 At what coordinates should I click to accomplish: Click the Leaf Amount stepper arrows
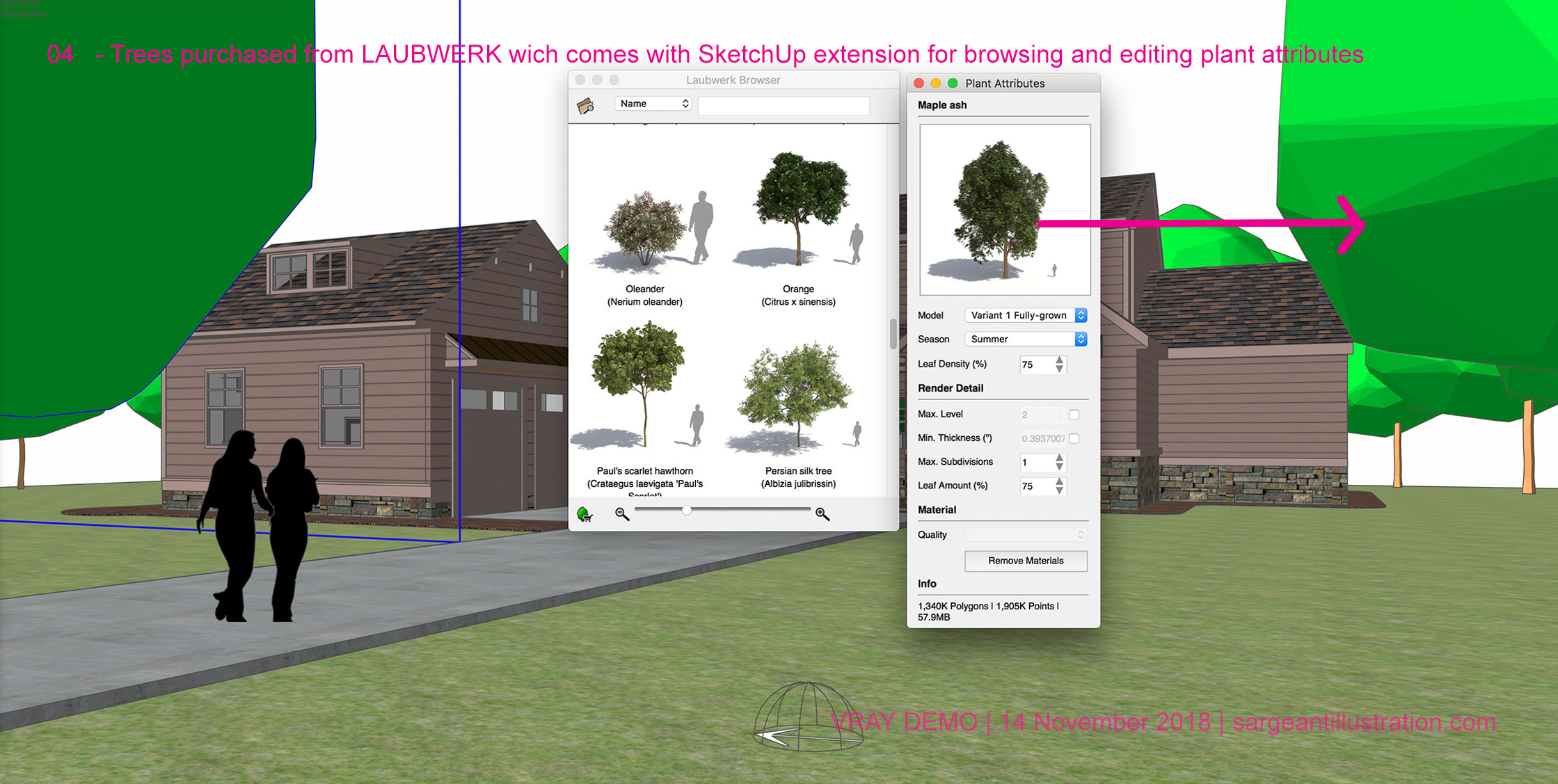[x=1059, y=486]
